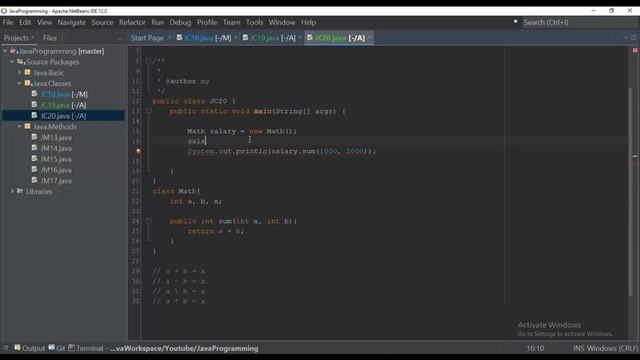Image resolution: width=640 pixels, height=360 pixels.
Task: Click the Search (Ctrl+I) field
Action: pos(579,22)
